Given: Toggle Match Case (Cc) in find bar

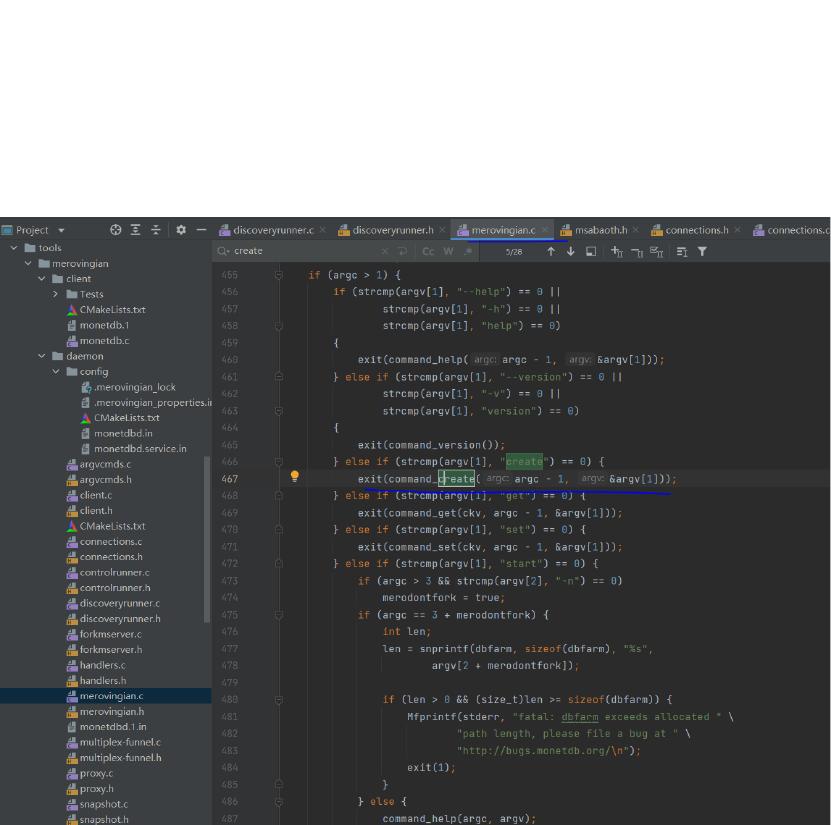Looking at the screenshot, I should pyautogui.click(x=428, y=251).
